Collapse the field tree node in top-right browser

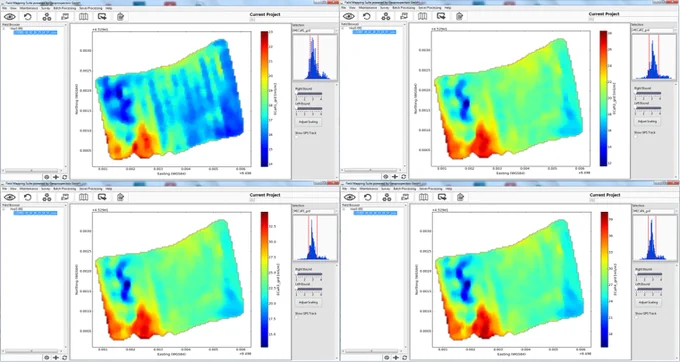click(x=343, y=28)
